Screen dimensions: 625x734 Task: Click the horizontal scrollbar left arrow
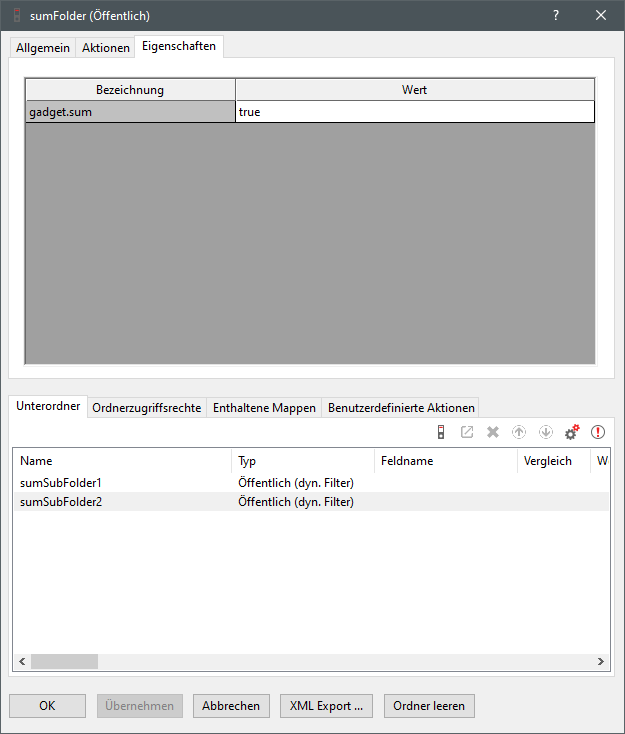pyautogui.click(x=22, y=661)
